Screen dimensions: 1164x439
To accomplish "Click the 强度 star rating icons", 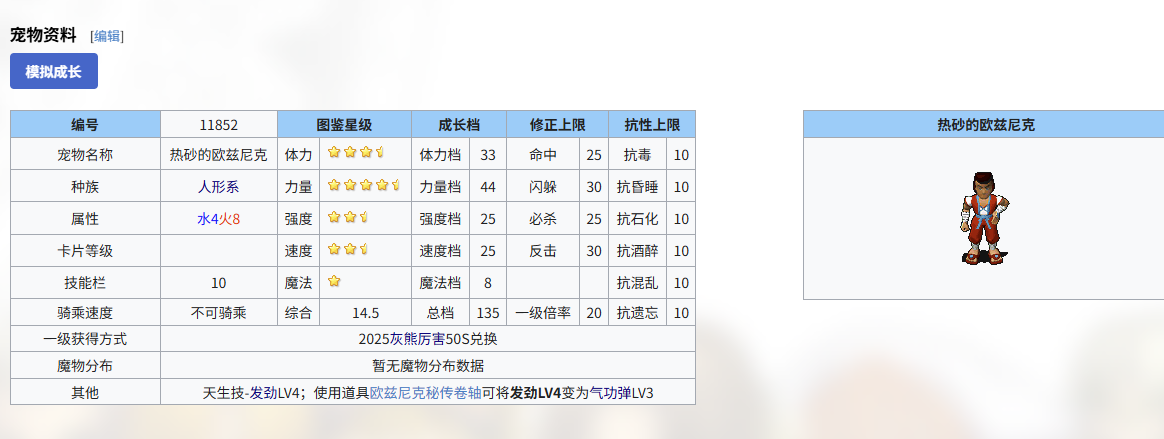I will click(x=348, y=217).
